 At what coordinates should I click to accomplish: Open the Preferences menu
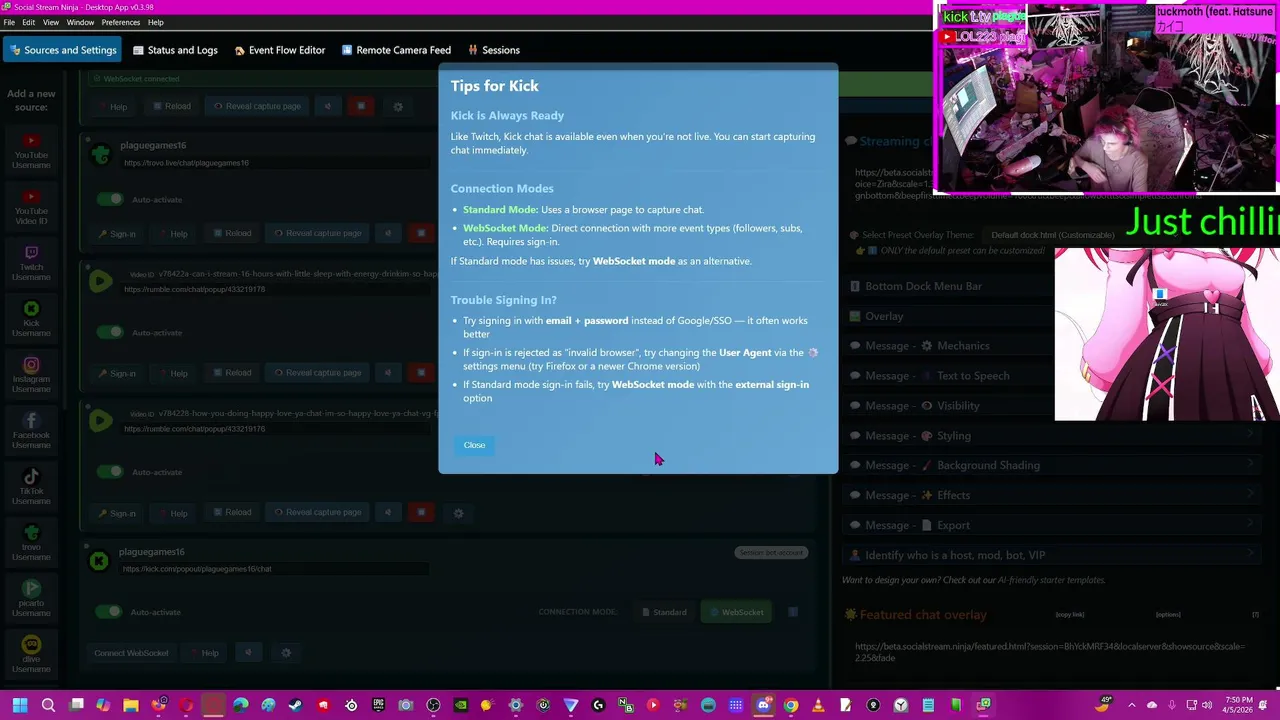(x=121, y=22)
